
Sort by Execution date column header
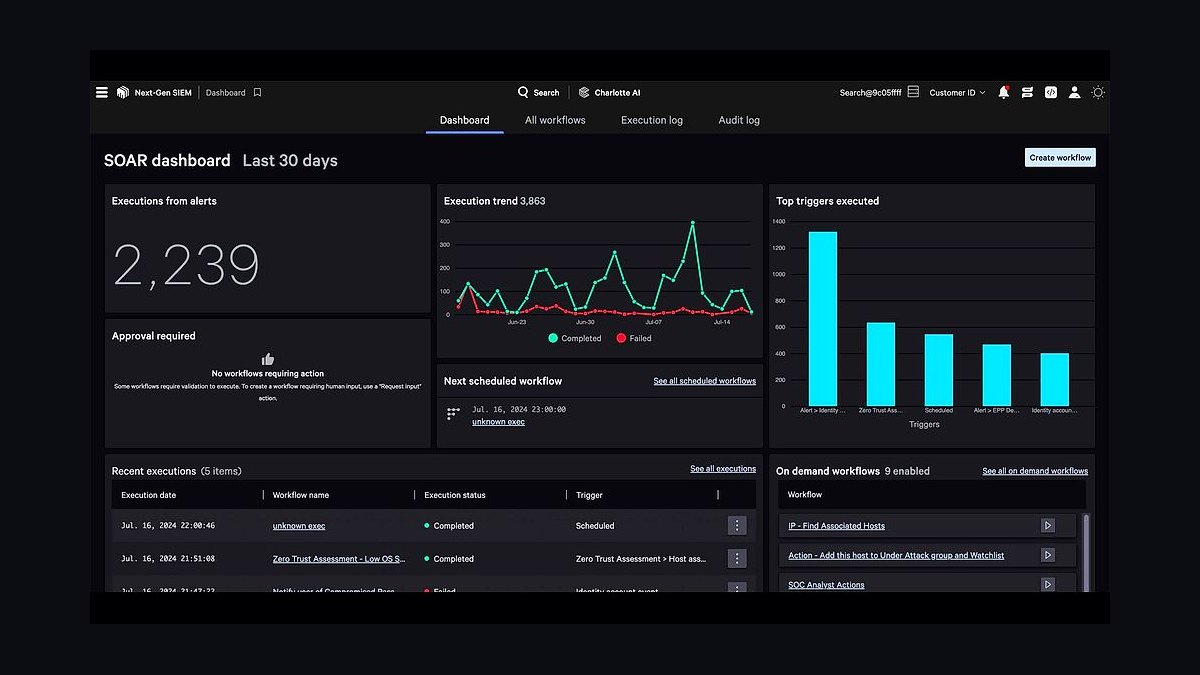[148, 495]
